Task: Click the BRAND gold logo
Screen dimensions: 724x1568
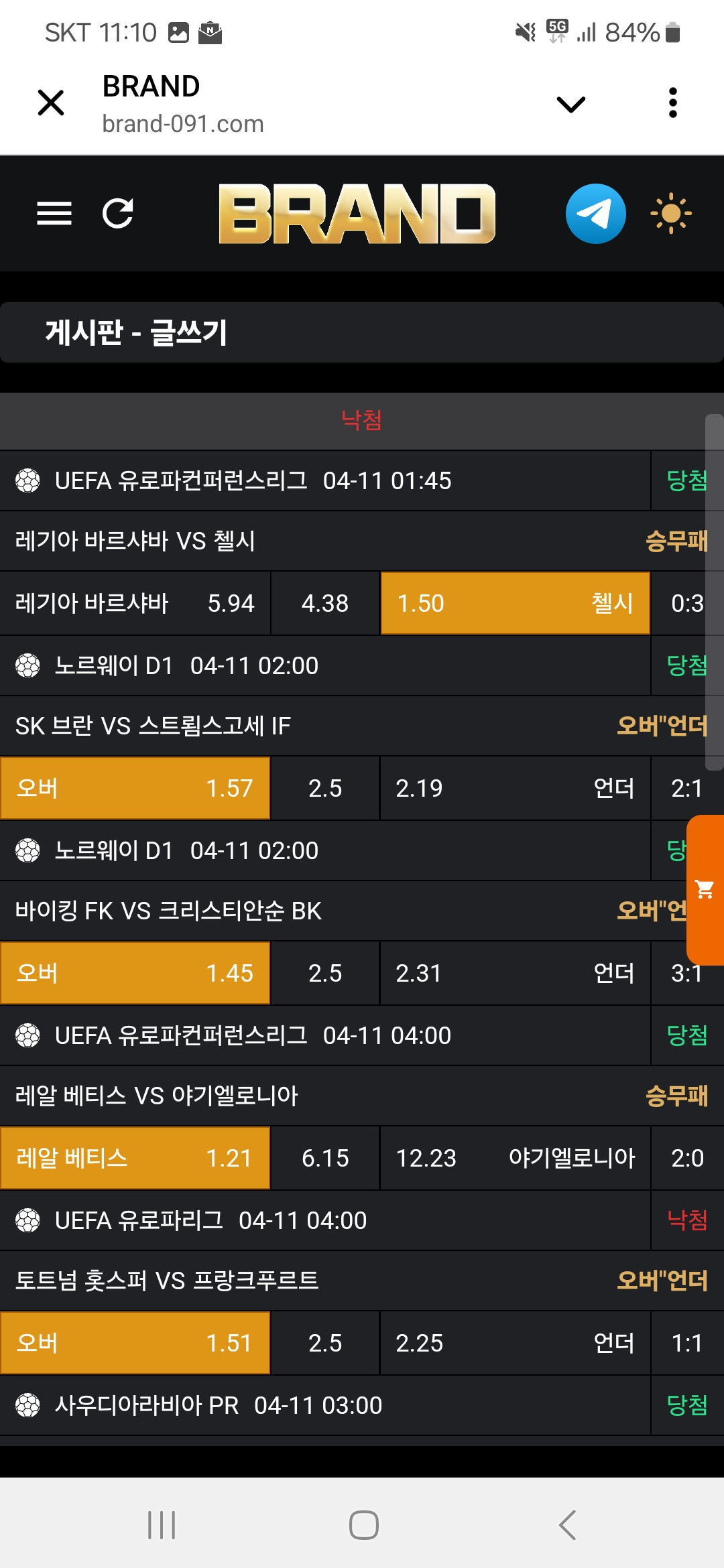Action: point(357,214)
